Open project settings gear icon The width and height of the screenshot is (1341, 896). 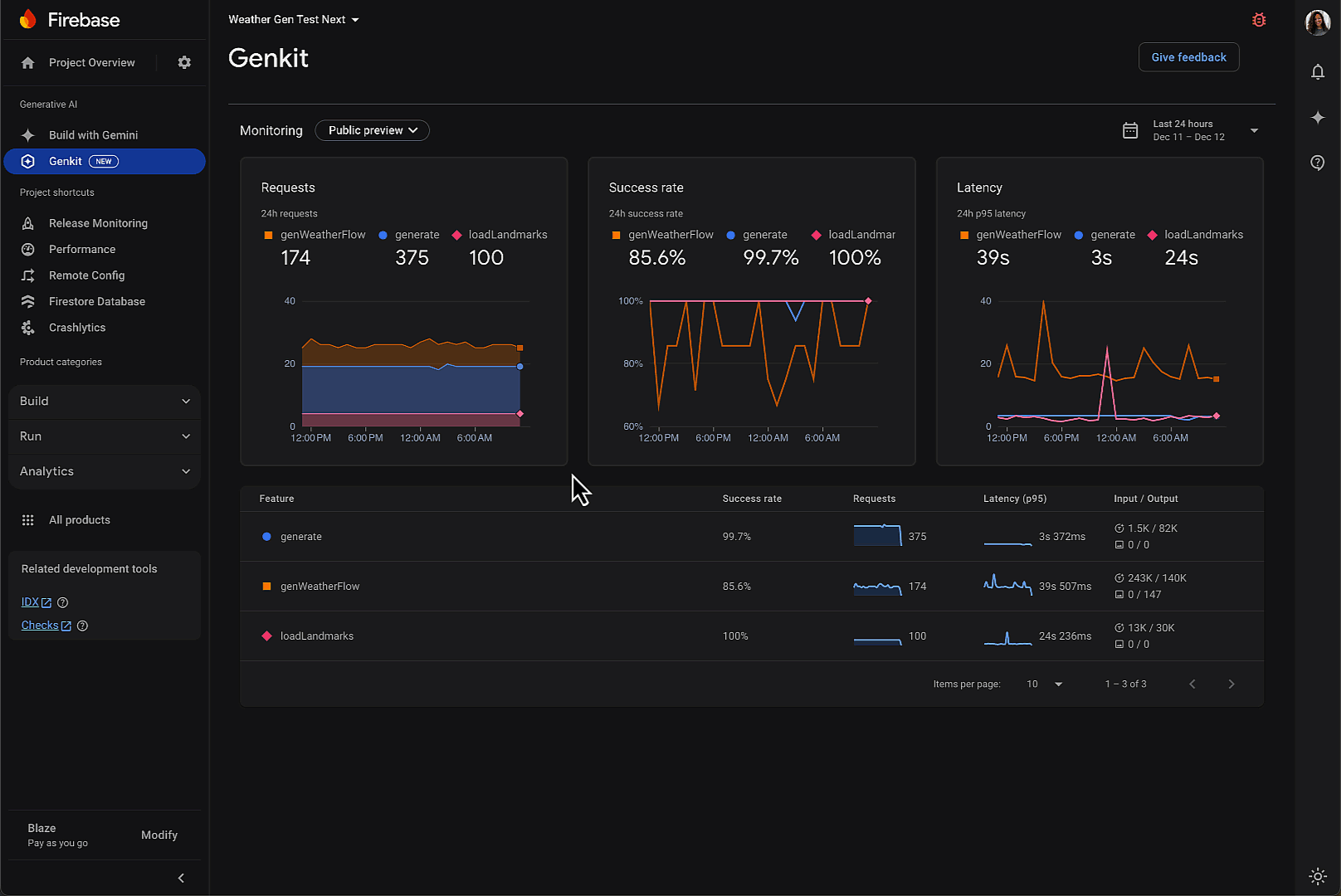point(184,63)
